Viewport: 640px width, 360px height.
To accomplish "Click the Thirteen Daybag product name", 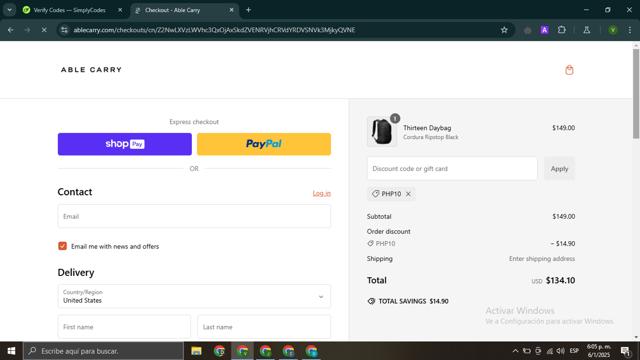I will [x=427, y=128].
